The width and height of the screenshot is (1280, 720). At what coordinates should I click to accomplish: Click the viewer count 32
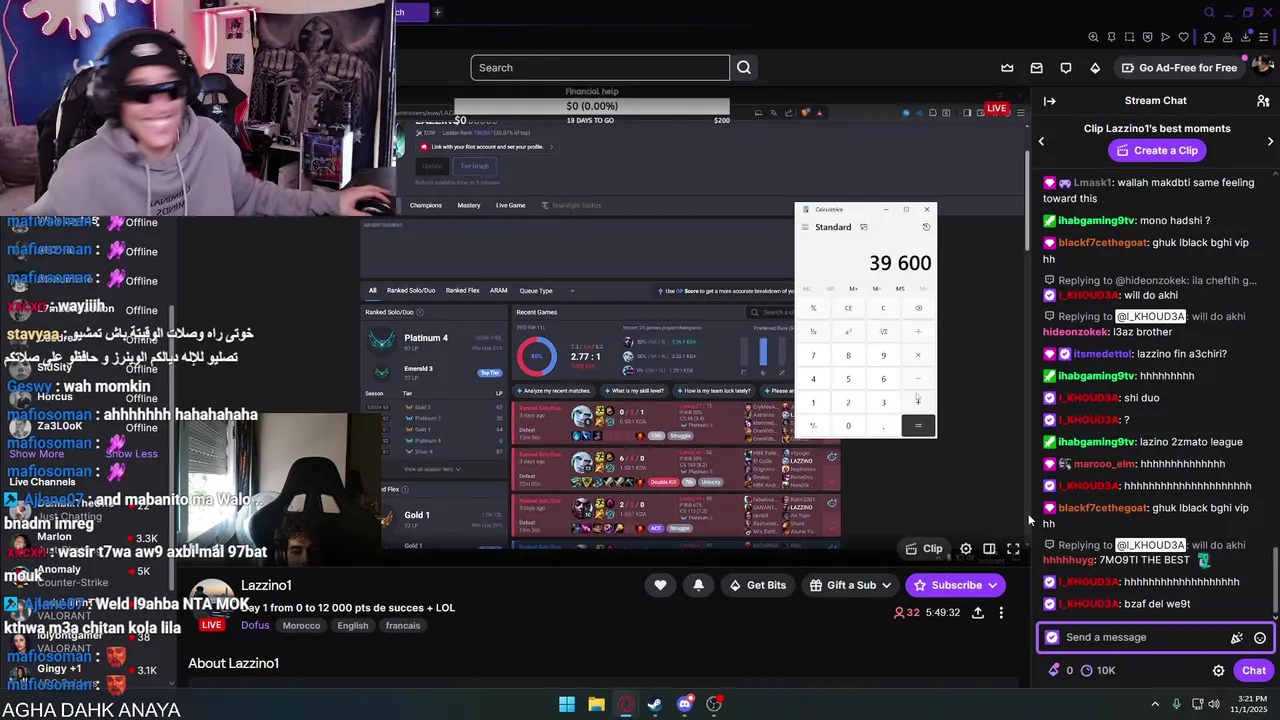(x=906, y=613)
